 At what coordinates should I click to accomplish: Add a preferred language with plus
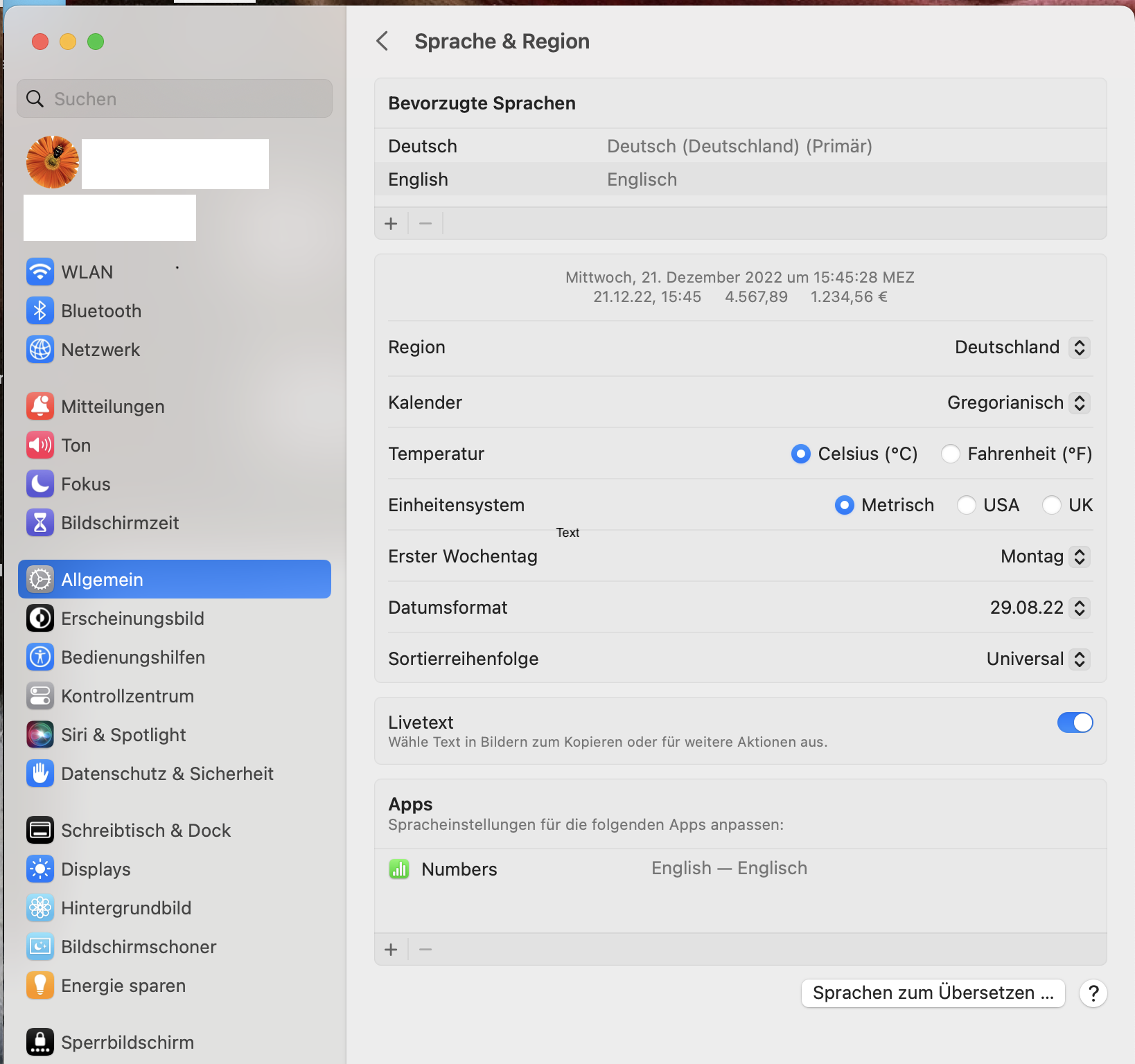click(391, 223)
